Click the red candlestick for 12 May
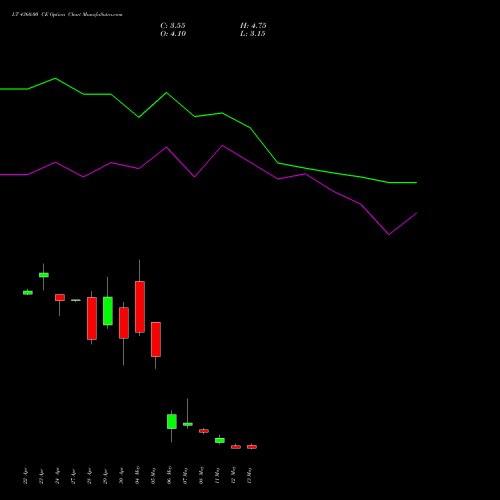 point(236,447)
